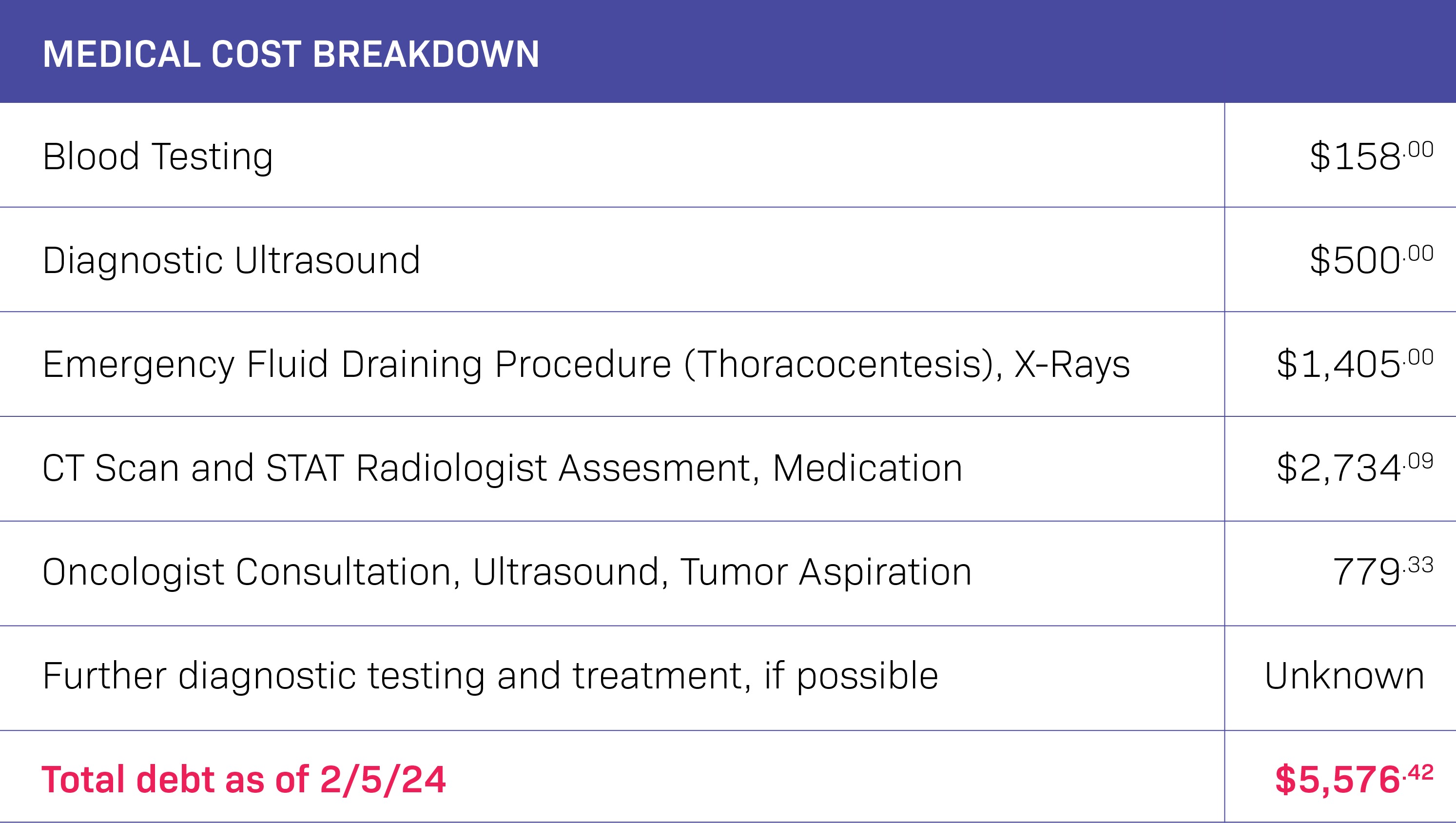
Task: Click the $2,734.09 CT scan cost
Action: (1355, 468)
